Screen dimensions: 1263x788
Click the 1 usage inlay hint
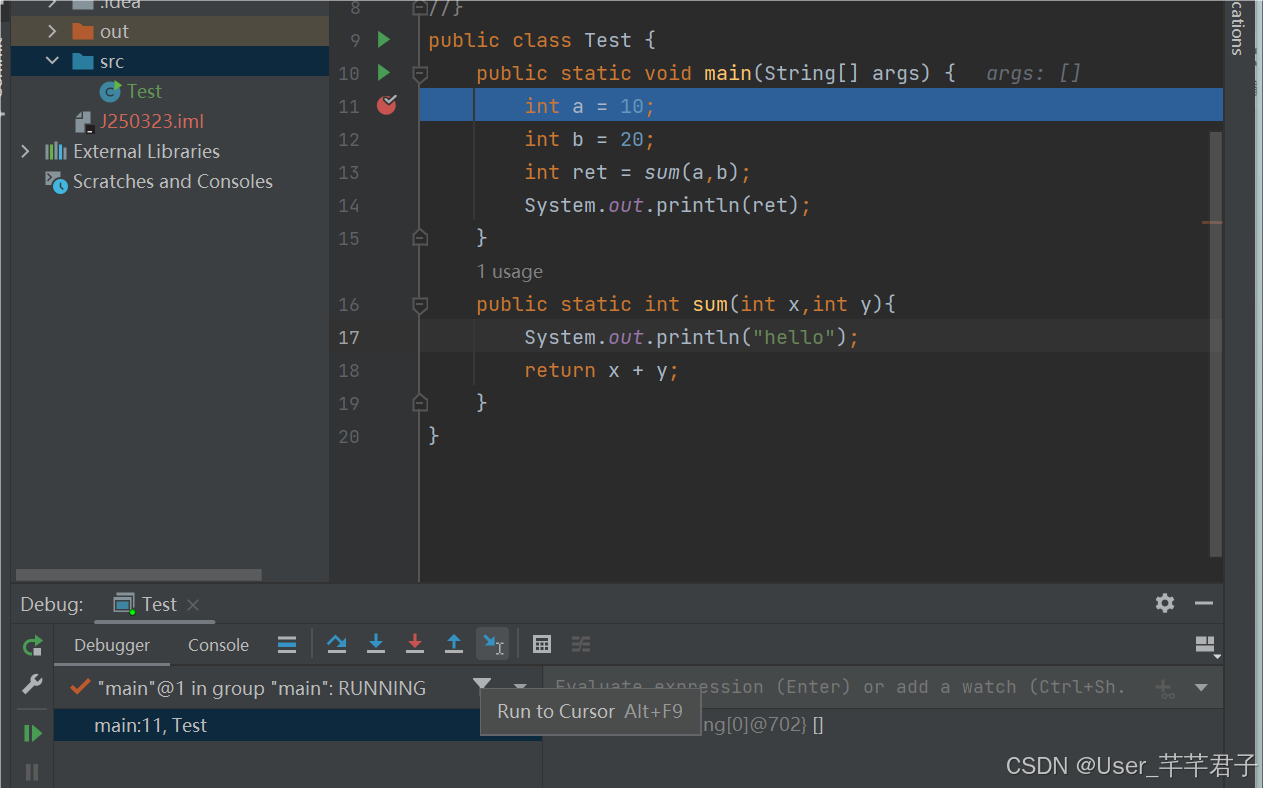click(510, 271)
